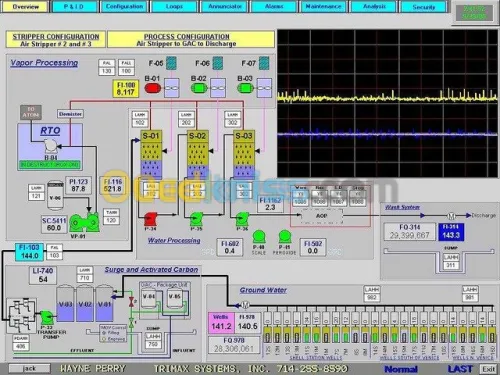The height and width of the screenshot is (375, 500).
Task: Toggle the Ground Water motor valve
Action: point(245,305)
